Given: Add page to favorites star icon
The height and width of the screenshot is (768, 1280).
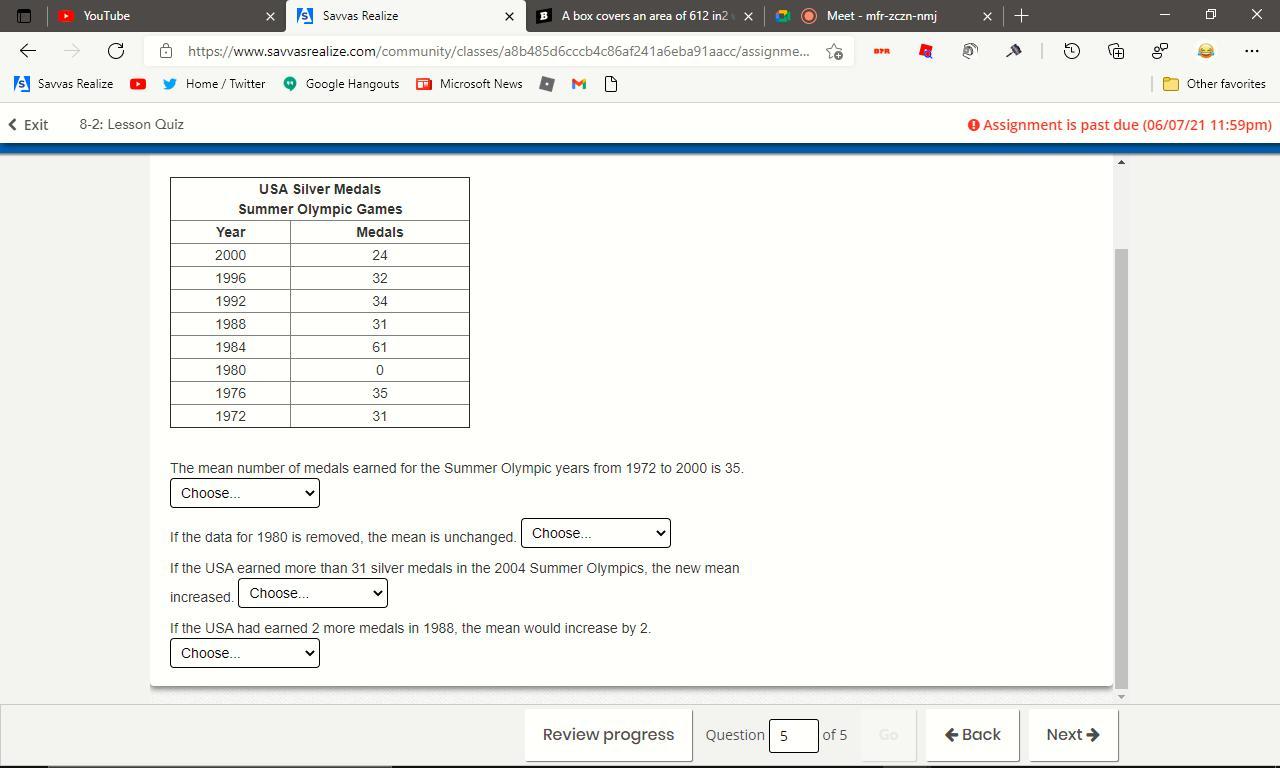Looking at the screenshot, I should click(x=834, y=51).
